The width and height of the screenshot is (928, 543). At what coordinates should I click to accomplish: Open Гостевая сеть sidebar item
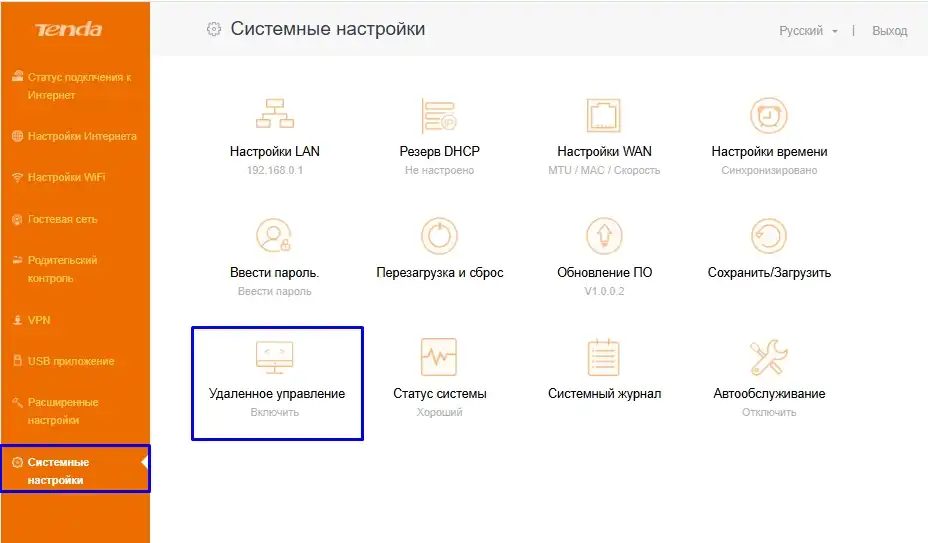tap(55, 219)
